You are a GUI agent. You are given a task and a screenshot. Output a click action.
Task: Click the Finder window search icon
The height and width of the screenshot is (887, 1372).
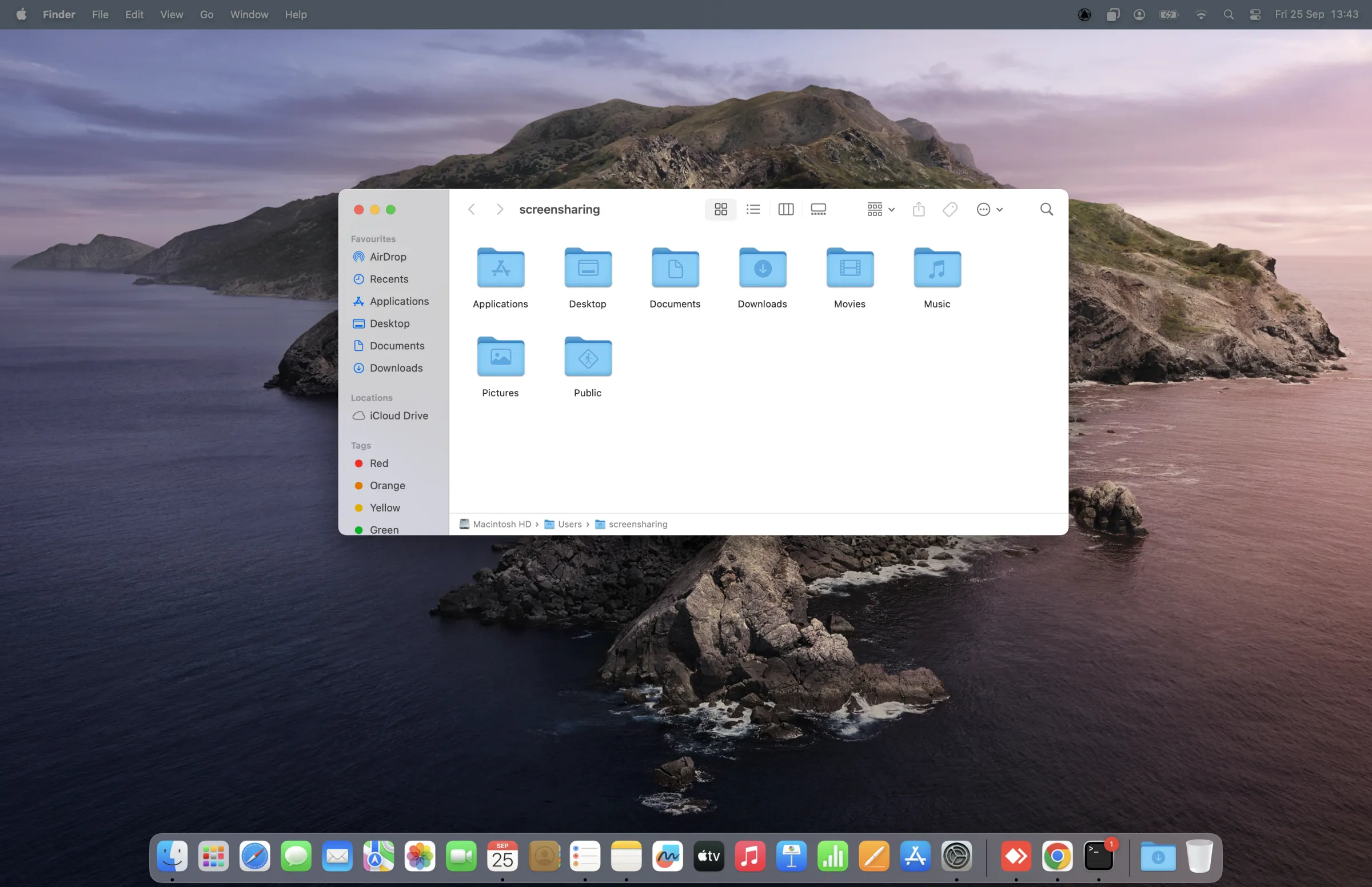tap(1047, 209)
